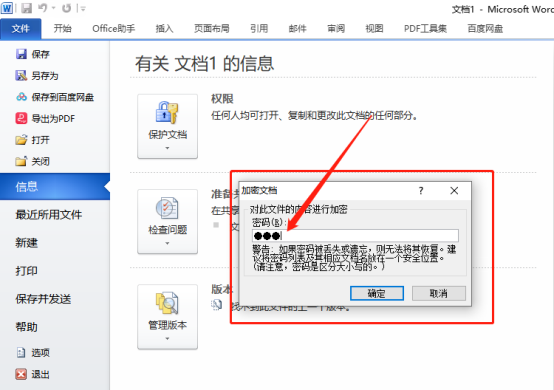Expand the 管理版本 dropdown arrow
The width and height of the screenshot is (554, 390).
(167, 339)
